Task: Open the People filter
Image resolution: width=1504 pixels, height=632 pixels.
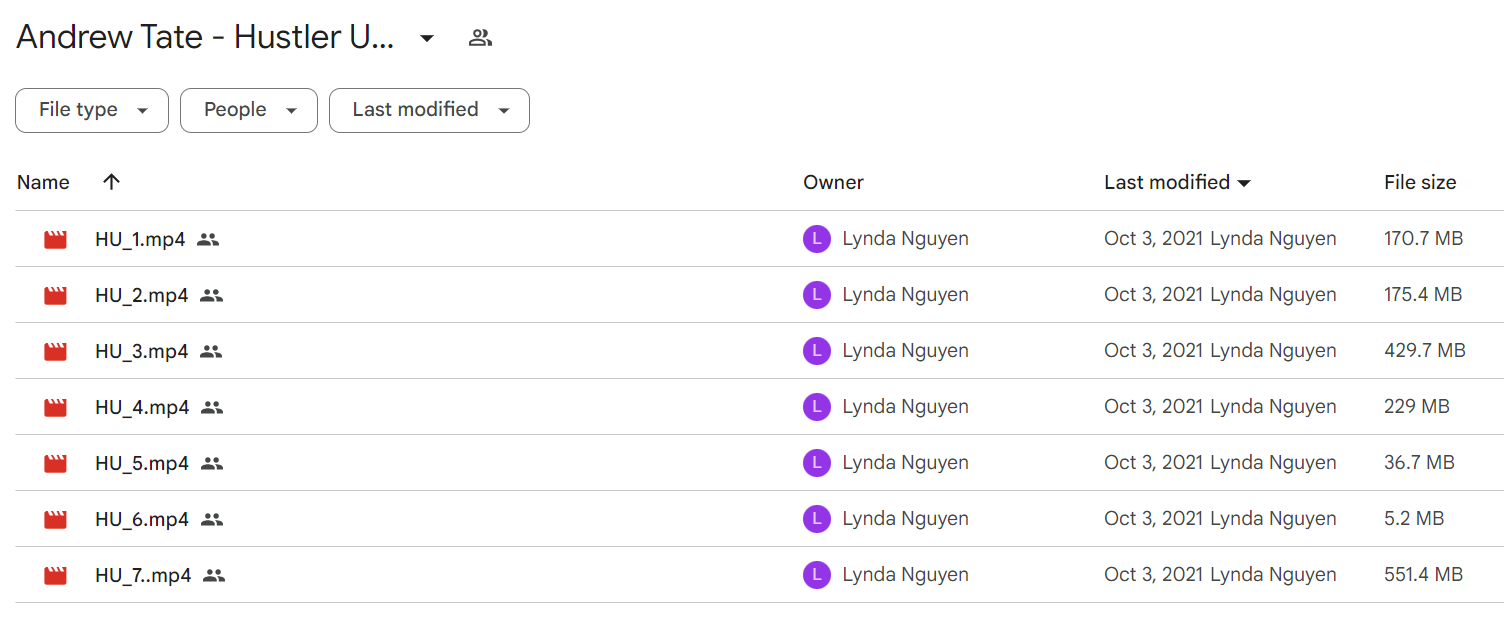Action: (x=249, y=110)
